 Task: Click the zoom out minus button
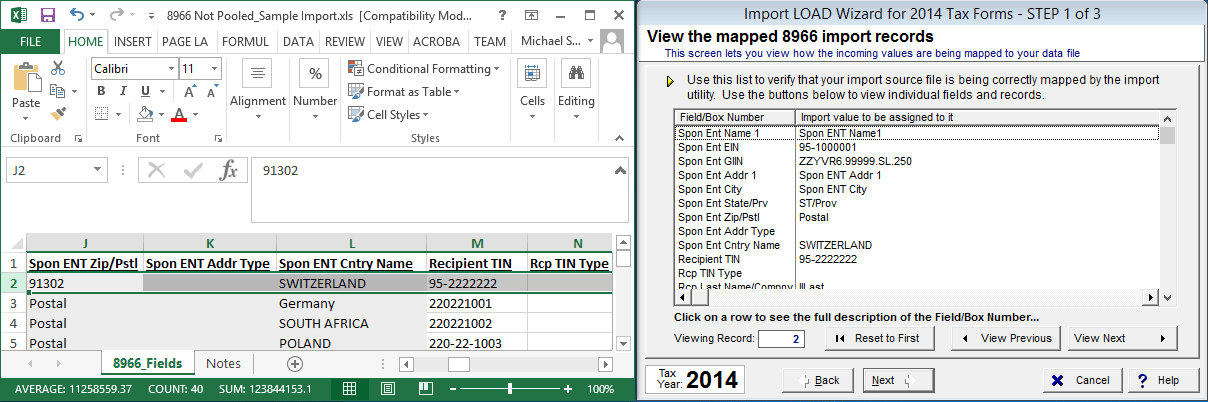click(x=452, y=389)
